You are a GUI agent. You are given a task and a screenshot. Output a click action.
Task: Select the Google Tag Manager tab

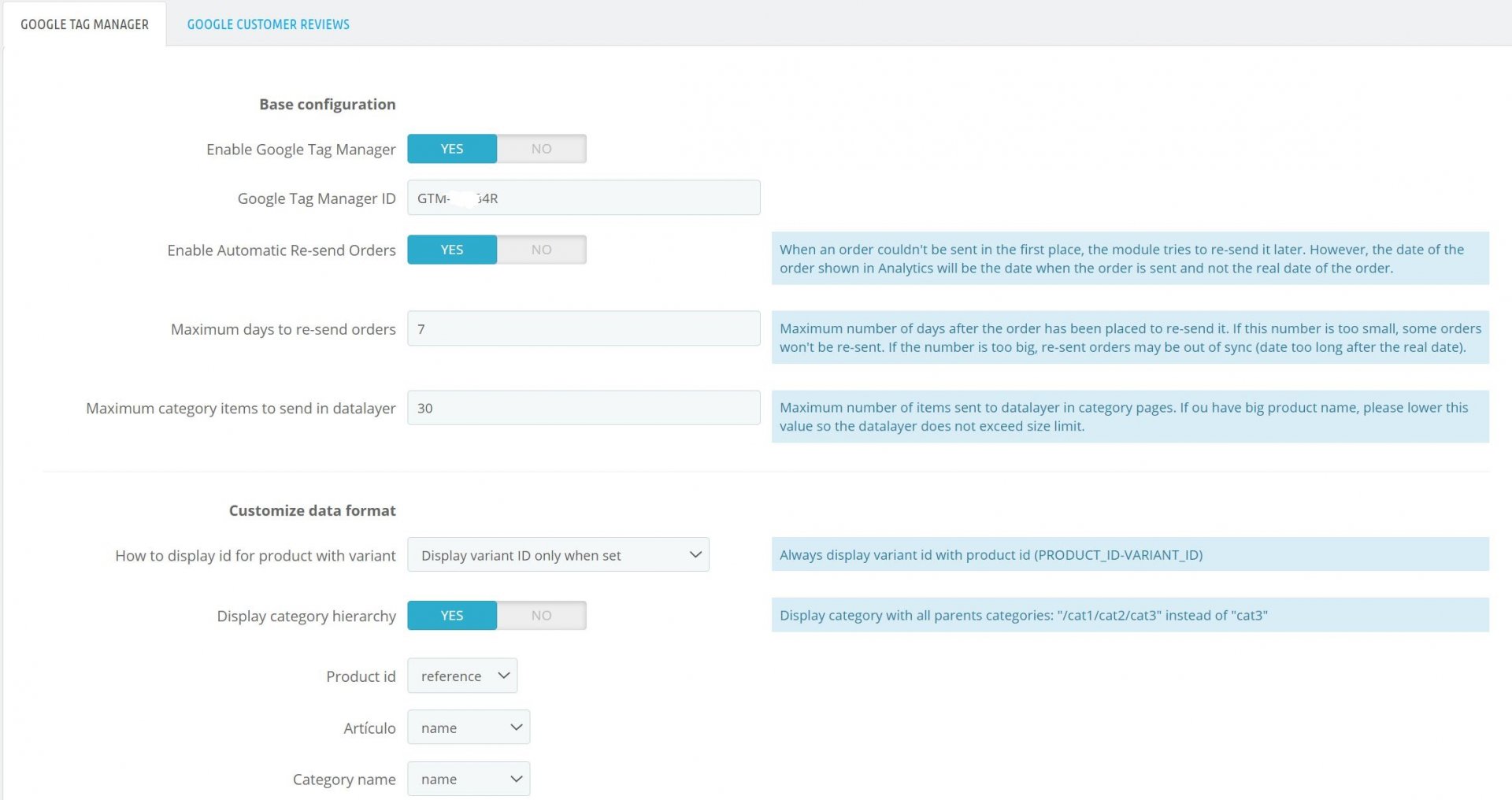click(x=84, y=24)
